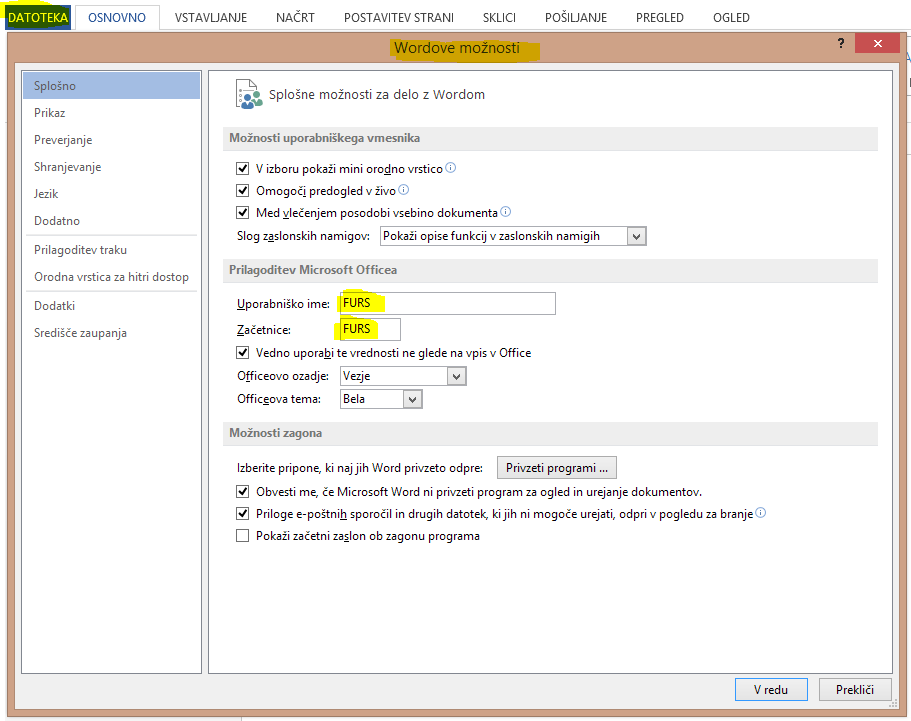Click Uporabniško ime field with FURS

point(447,303)
